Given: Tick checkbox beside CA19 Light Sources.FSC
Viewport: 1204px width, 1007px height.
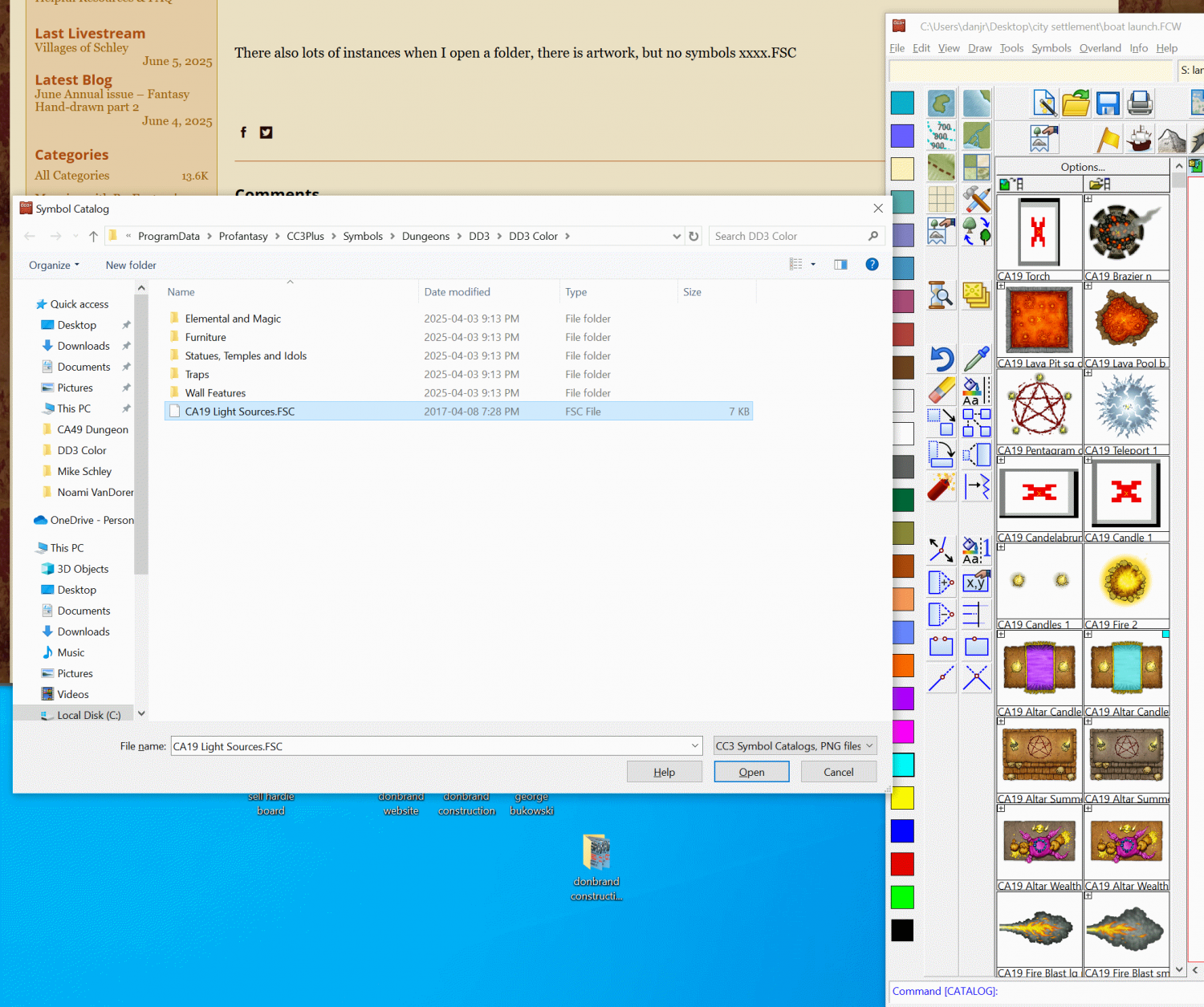Looking at the screenshot, I should pos(174,412).
